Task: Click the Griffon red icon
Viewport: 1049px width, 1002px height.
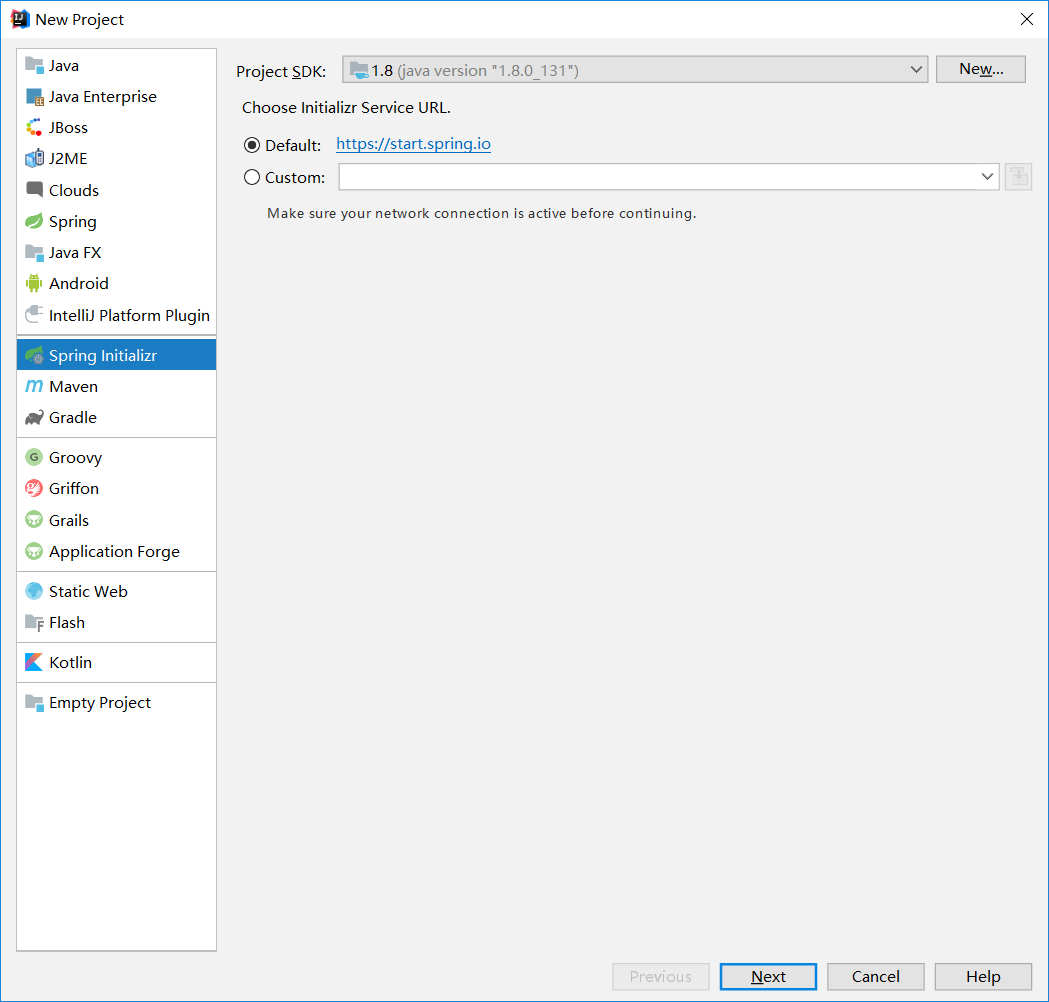Action: click(34, 488)
